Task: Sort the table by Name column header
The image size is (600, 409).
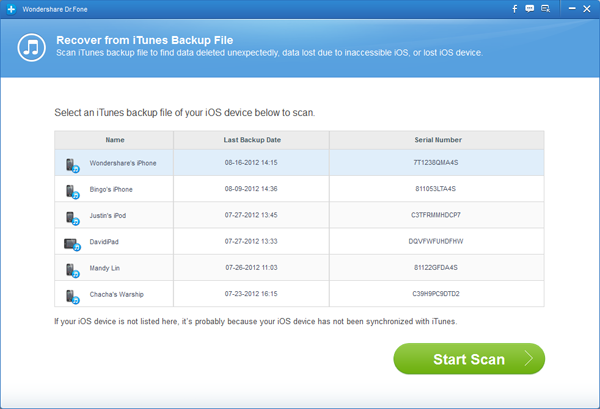Action: click(x=115, y=140)
